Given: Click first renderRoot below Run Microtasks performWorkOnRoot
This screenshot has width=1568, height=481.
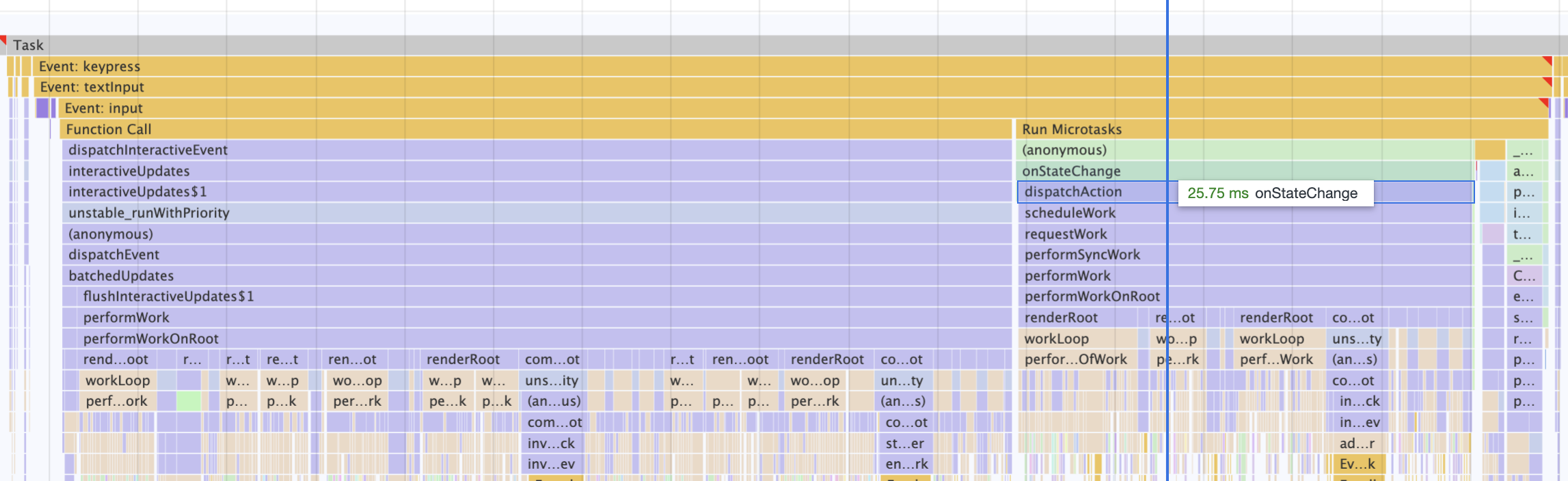Looking at the screenshot, I should pyautogui.click(x=1078, y=317).
